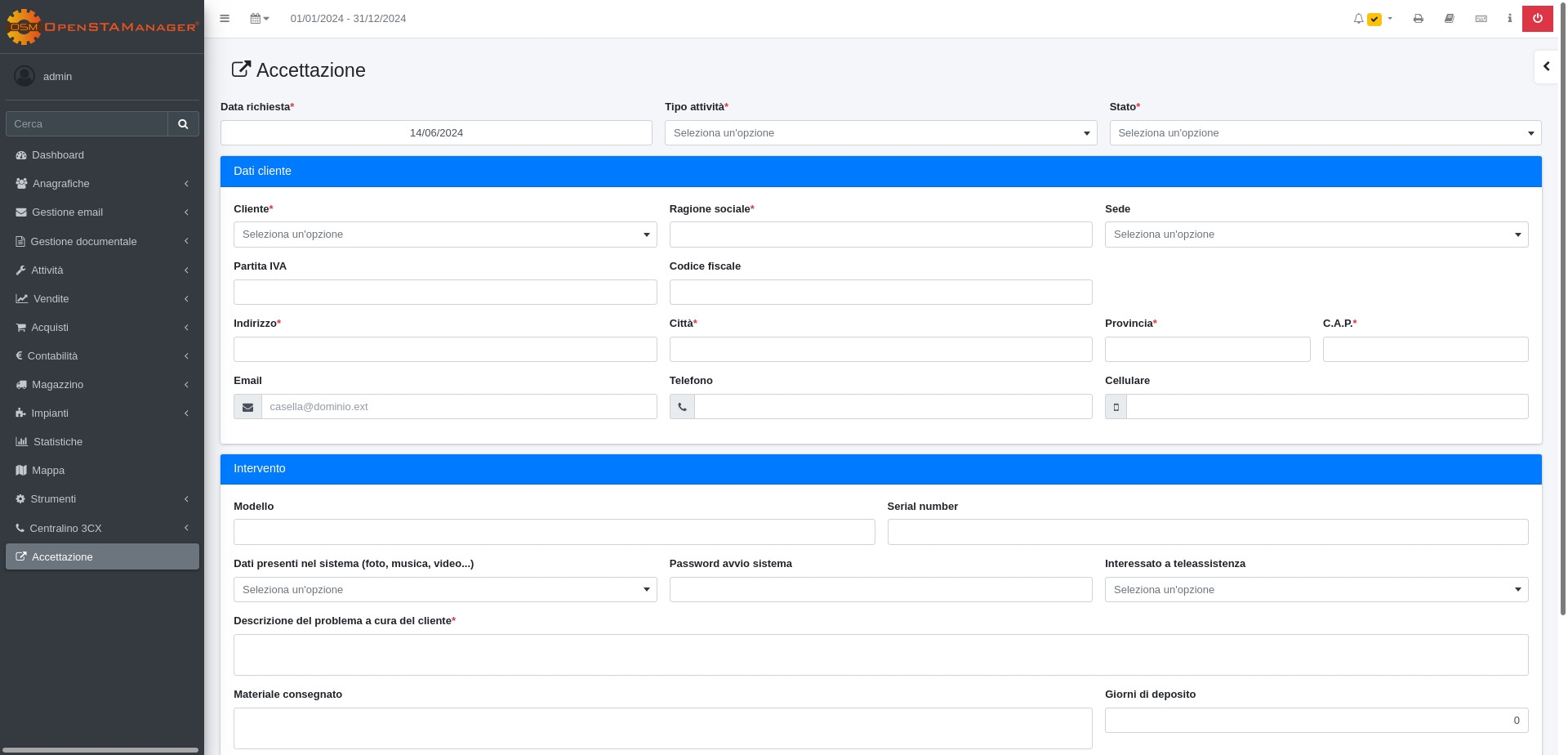Click the printer icon in top bar

coord(1418,19)
